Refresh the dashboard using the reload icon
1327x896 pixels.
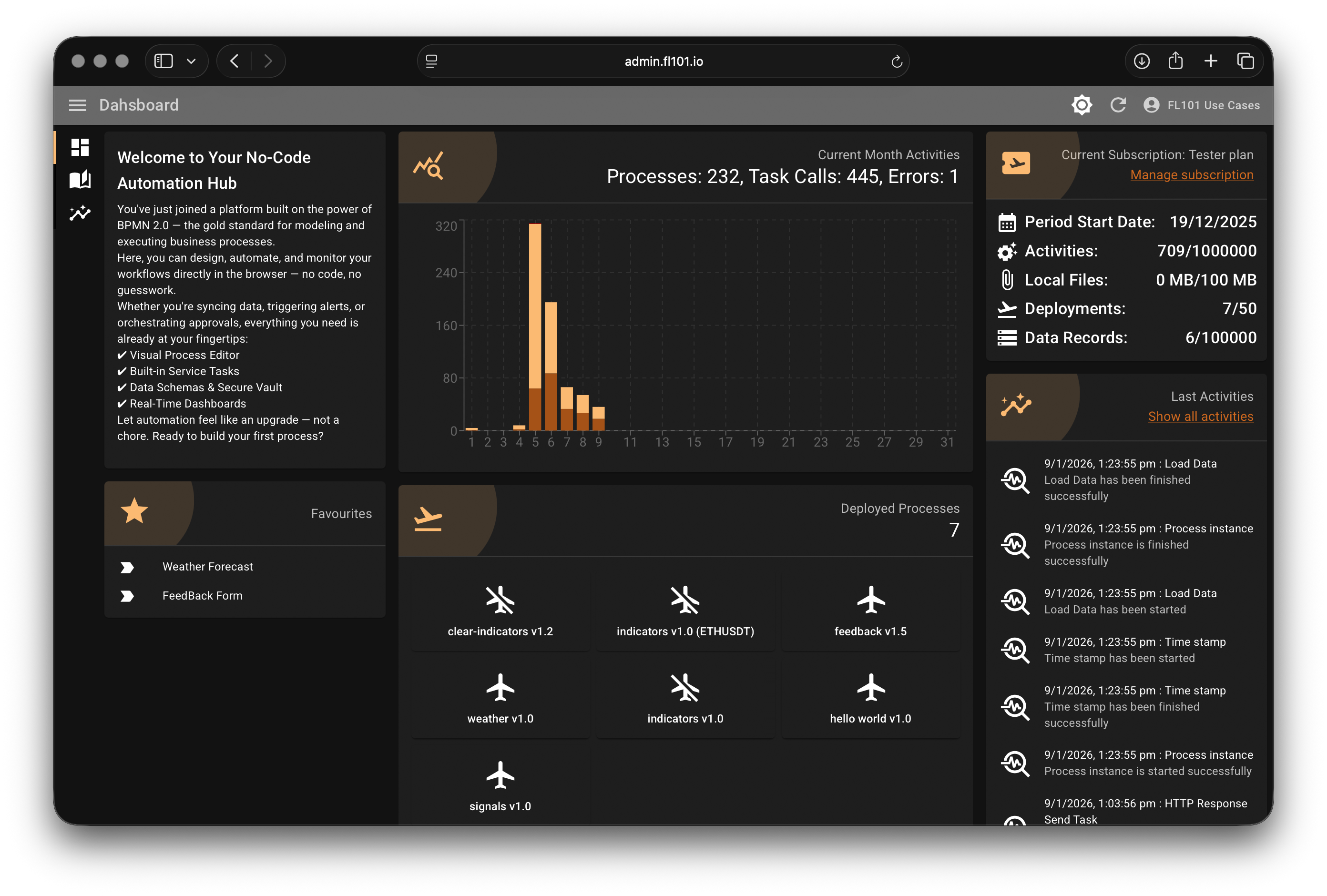tap(1118, 104)
